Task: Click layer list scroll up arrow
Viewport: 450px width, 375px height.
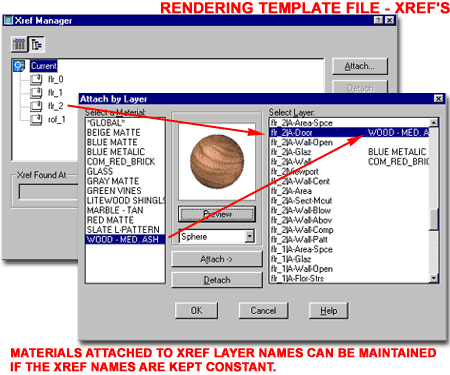Action: pyautogui.click(x=433, y=122)
